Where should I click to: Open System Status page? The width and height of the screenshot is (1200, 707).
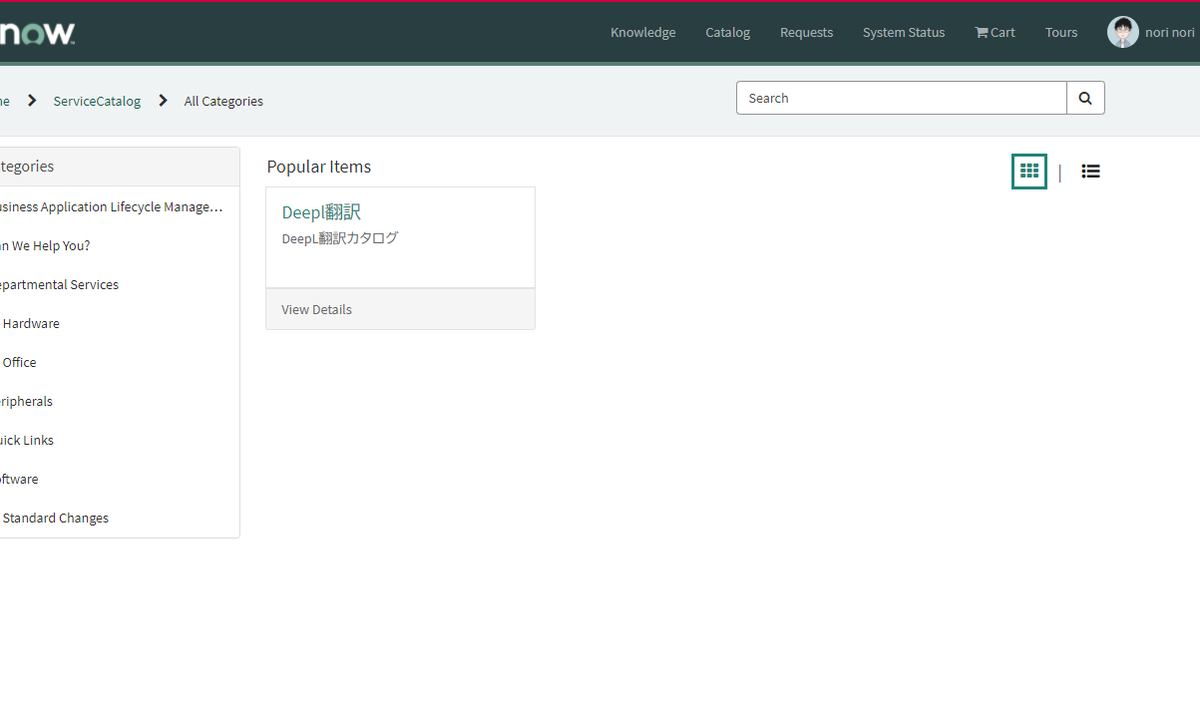[x=903, y=32]
